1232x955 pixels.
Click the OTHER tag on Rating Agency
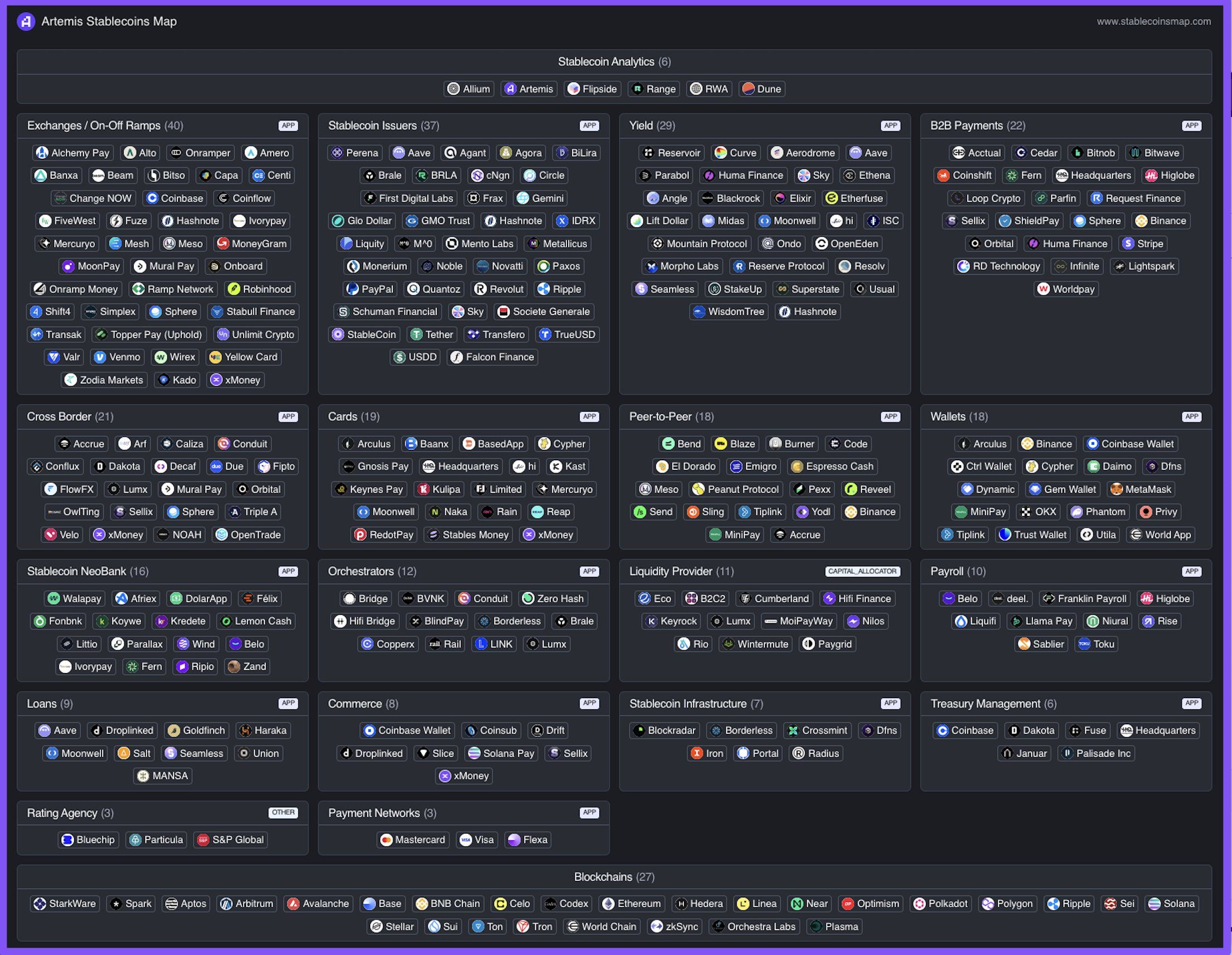coord(283,812)
